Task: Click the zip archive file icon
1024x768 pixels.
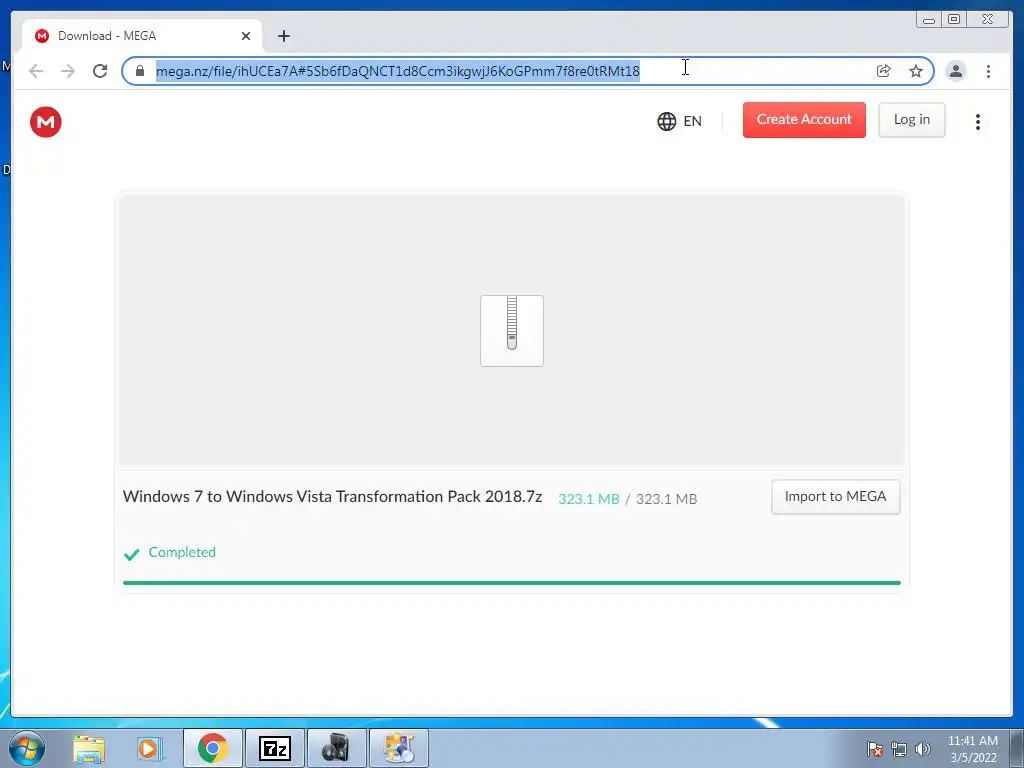Action: pyautogui.click(x=512, y=330)
